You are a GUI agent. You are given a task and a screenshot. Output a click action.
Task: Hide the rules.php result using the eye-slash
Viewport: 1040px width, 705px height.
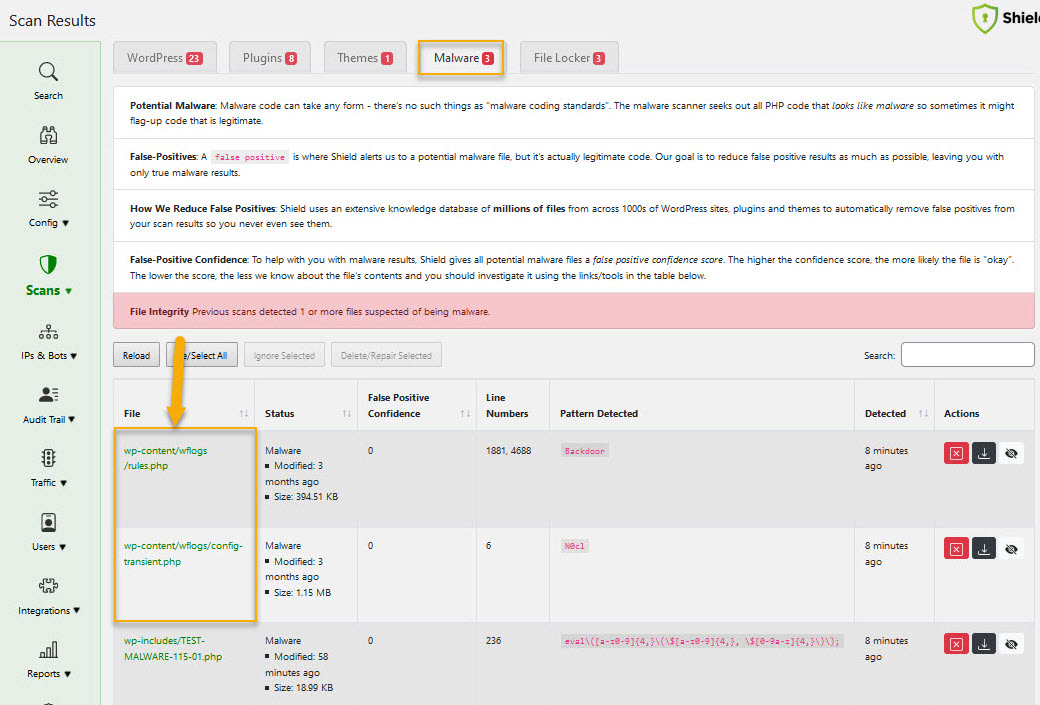coord(1010,453)
